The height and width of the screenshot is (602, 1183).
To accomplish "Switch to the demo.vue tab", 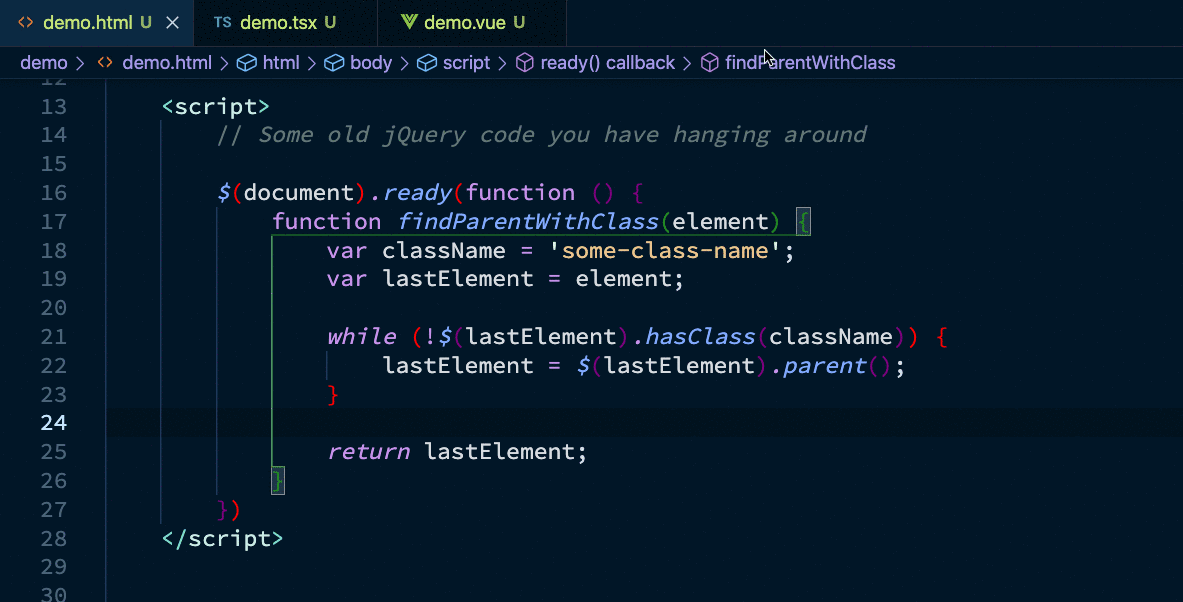I will (x=472, y=23).
